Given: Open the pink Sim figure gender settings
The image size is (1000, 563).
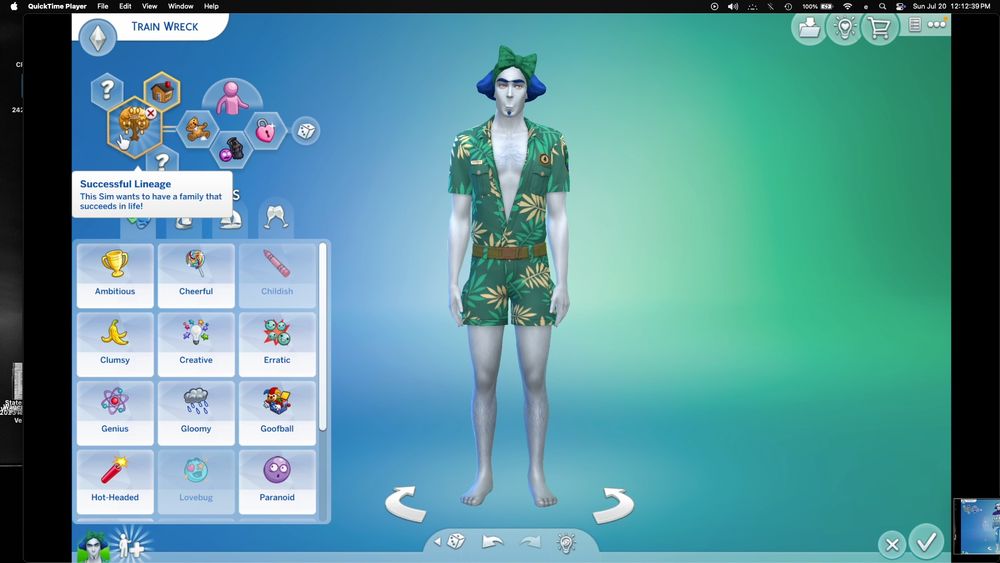Looking at the screenshot, I should pos(232,98).
